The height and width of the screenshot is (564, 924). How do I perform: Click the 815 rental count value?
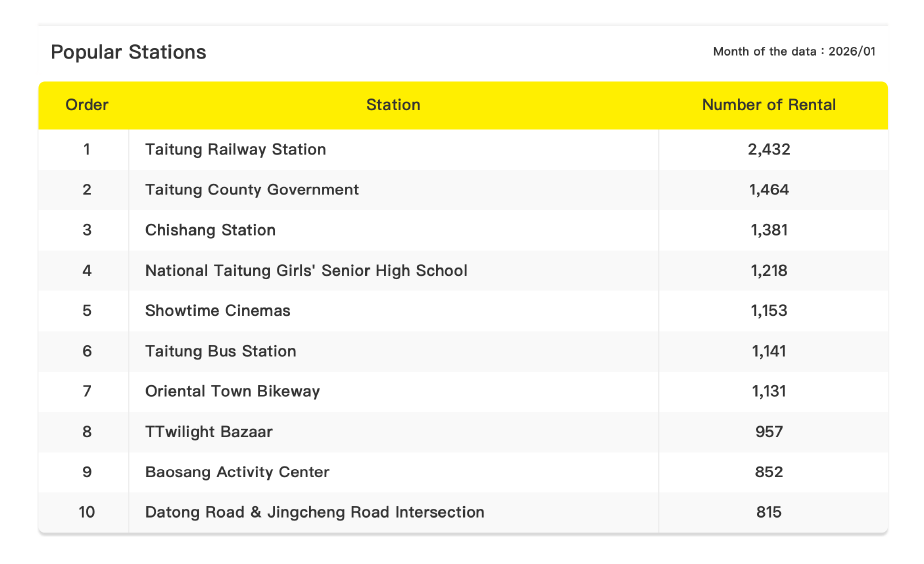(x=768, y=512)
